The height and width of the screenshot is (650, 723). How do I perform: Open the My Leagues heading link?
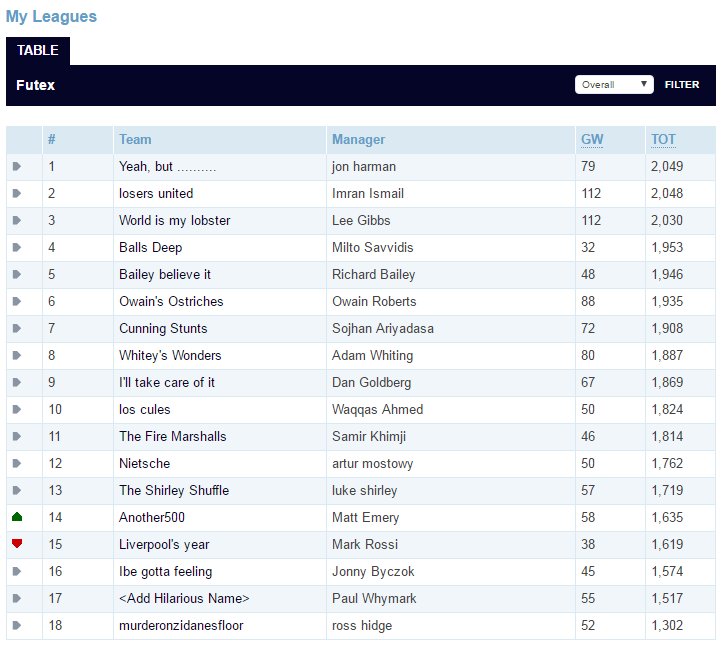coord(51,17)
